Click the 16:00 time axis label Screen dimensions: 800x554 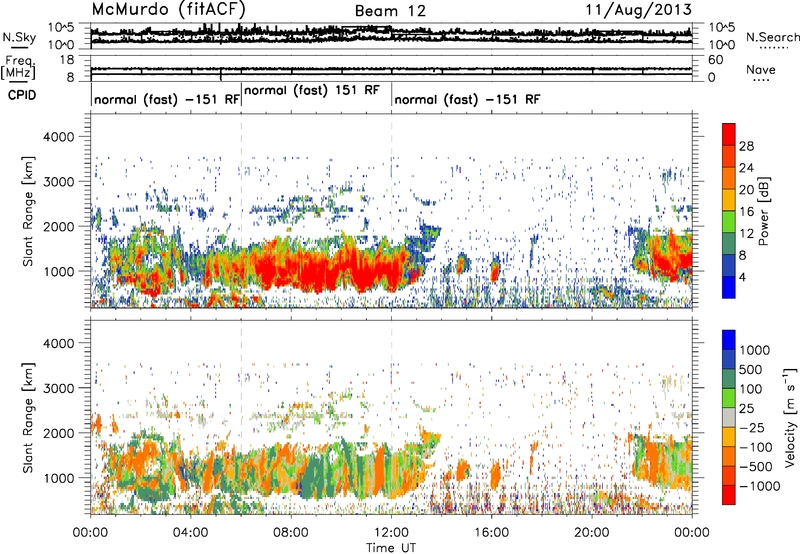491,532
